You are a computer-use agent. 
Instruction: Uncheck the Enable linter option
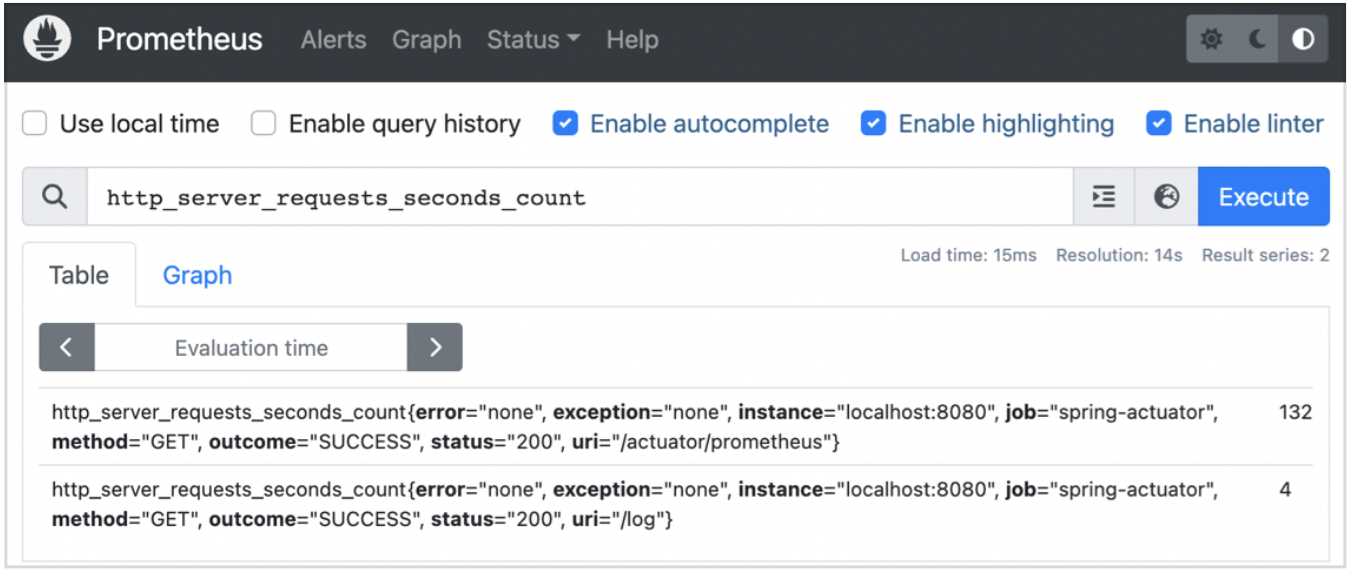(x=1159, y=124)
